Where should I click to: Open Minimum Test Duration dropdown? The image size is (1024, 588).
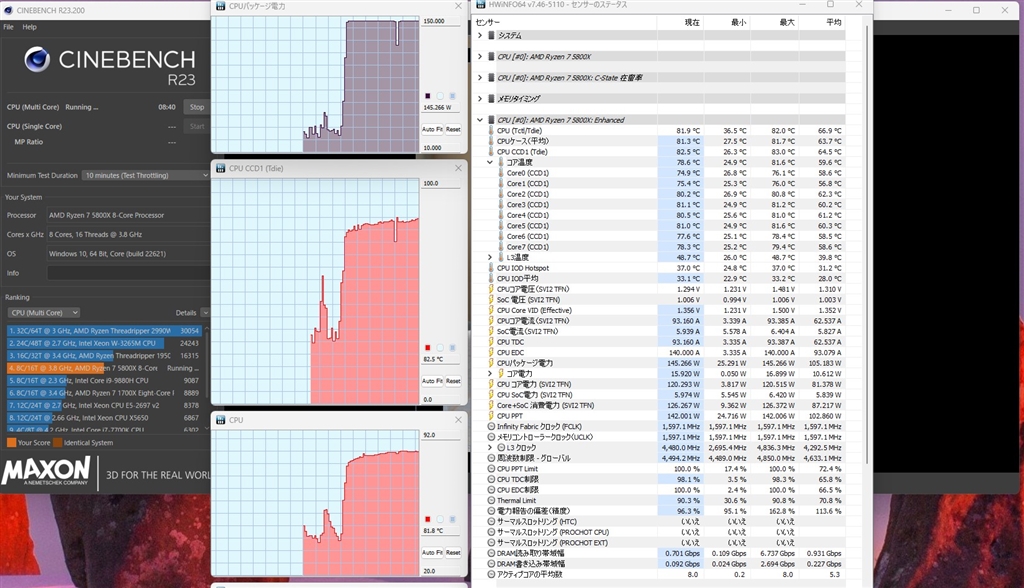point(147,175)
